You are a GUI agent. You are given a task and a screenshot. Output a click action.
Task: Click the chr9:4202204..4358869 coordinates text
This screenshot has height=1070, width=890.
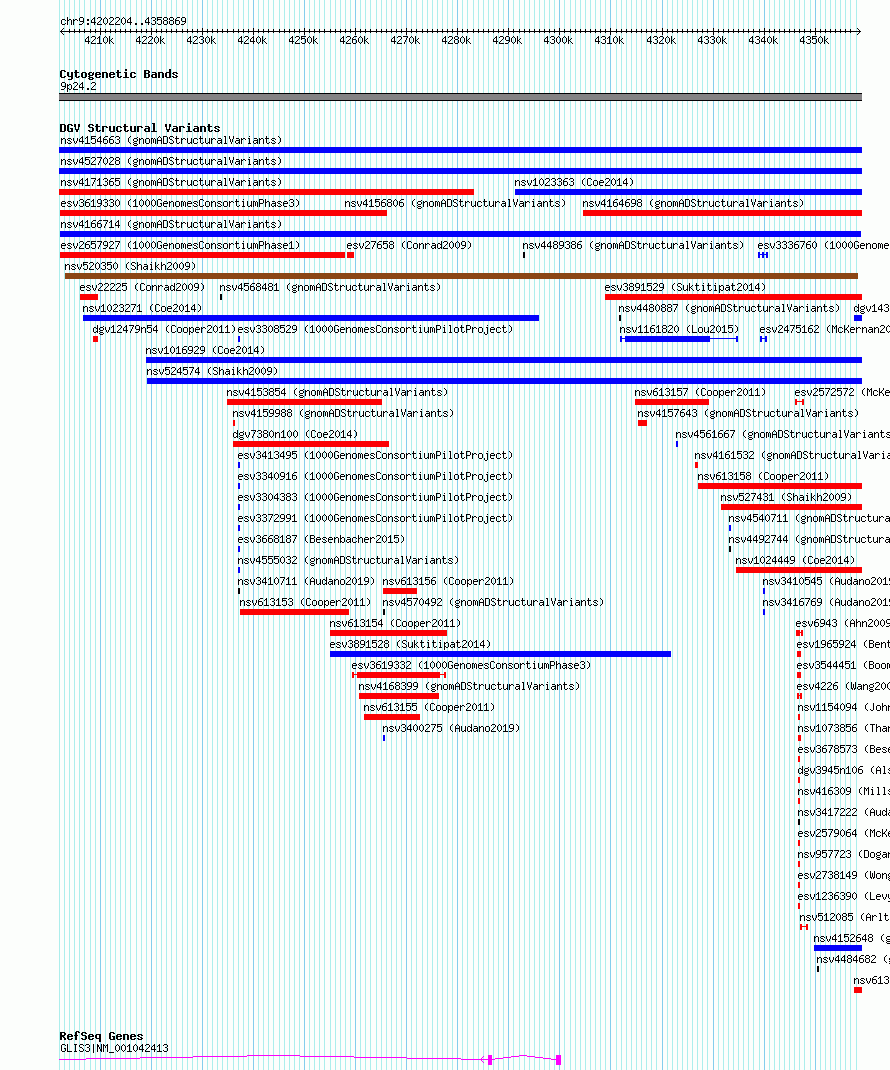123,21
